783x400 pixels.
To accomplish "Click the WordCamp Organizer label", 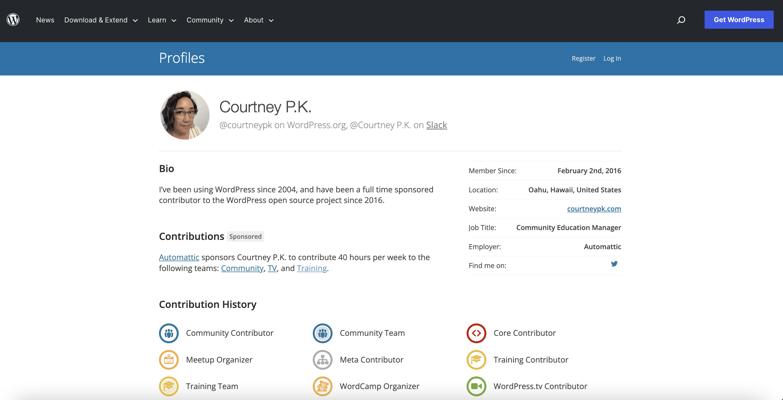I will tap(380, 386).
